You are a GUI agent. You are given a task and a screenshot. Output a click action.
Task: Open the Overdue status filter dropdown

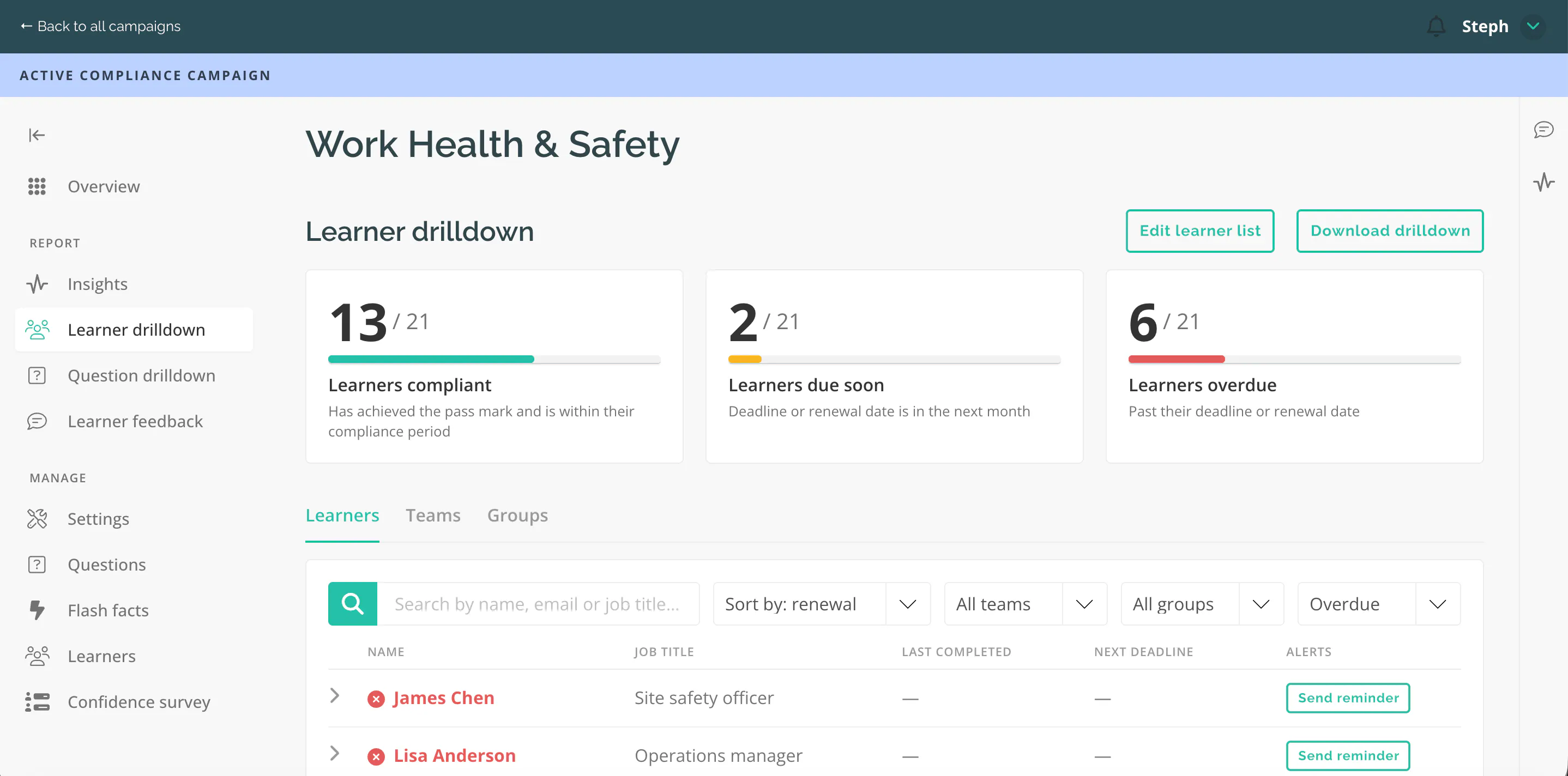point(1379,604)
